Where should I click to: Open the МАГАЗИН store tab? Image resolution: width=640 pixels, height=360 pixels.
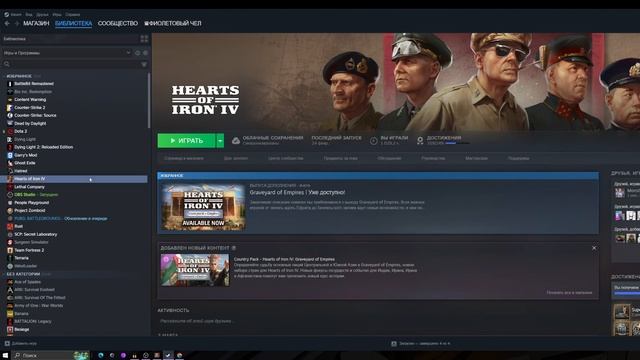point(36,23)
